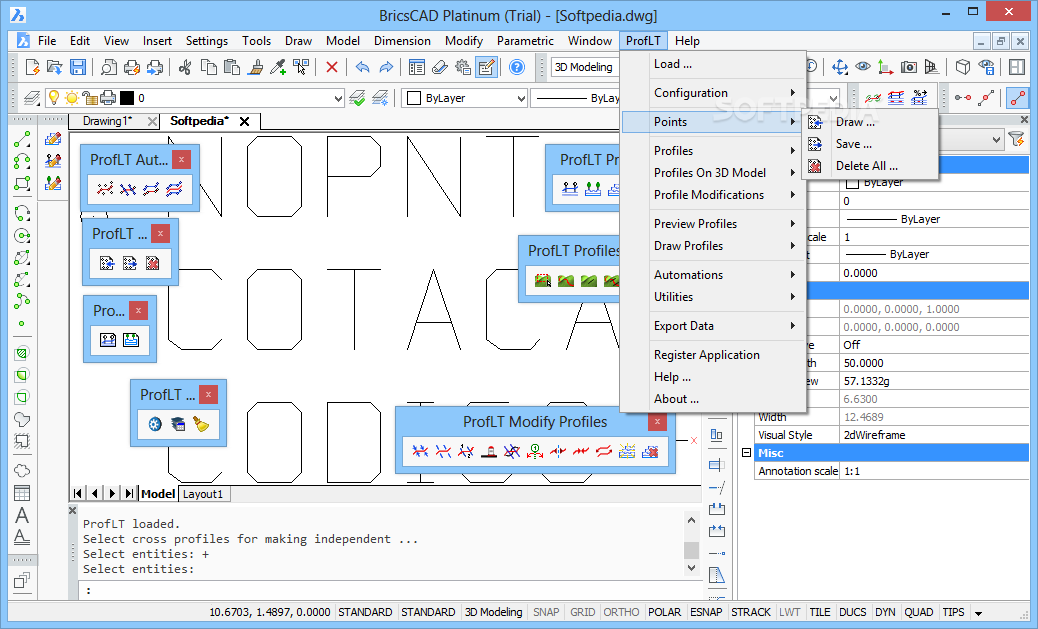
Task: Toggle POLAR in status bar
Action: coord(665,612)
